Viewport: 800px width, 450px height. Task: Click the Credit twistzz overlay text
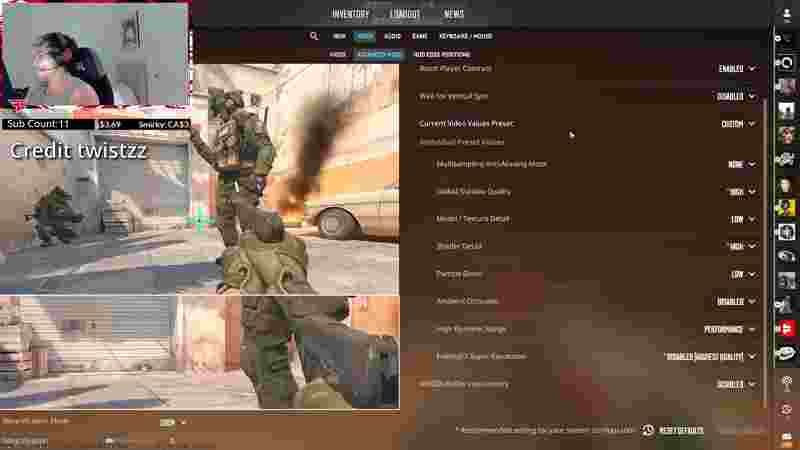click(78, 151)
